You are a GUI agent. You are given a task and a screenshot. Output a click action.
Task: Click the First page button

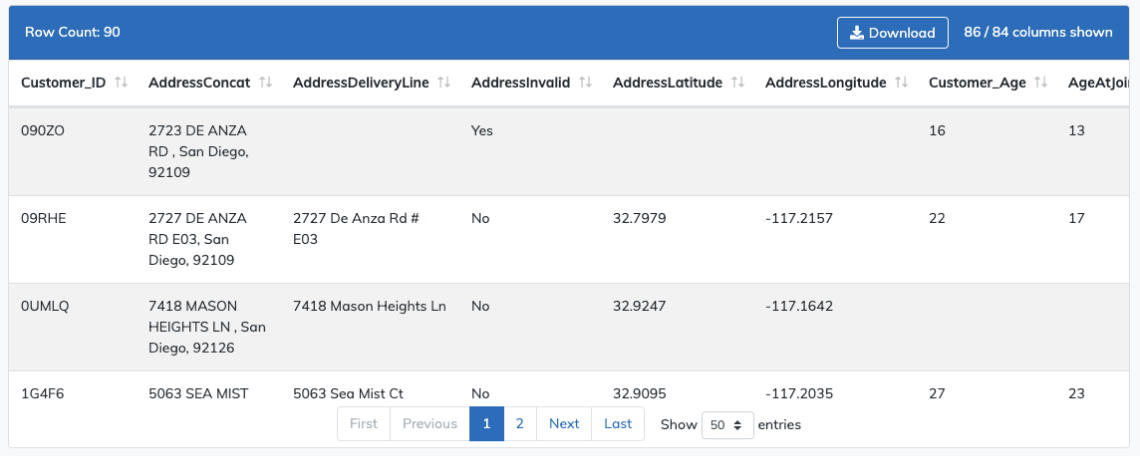(364, 424)
